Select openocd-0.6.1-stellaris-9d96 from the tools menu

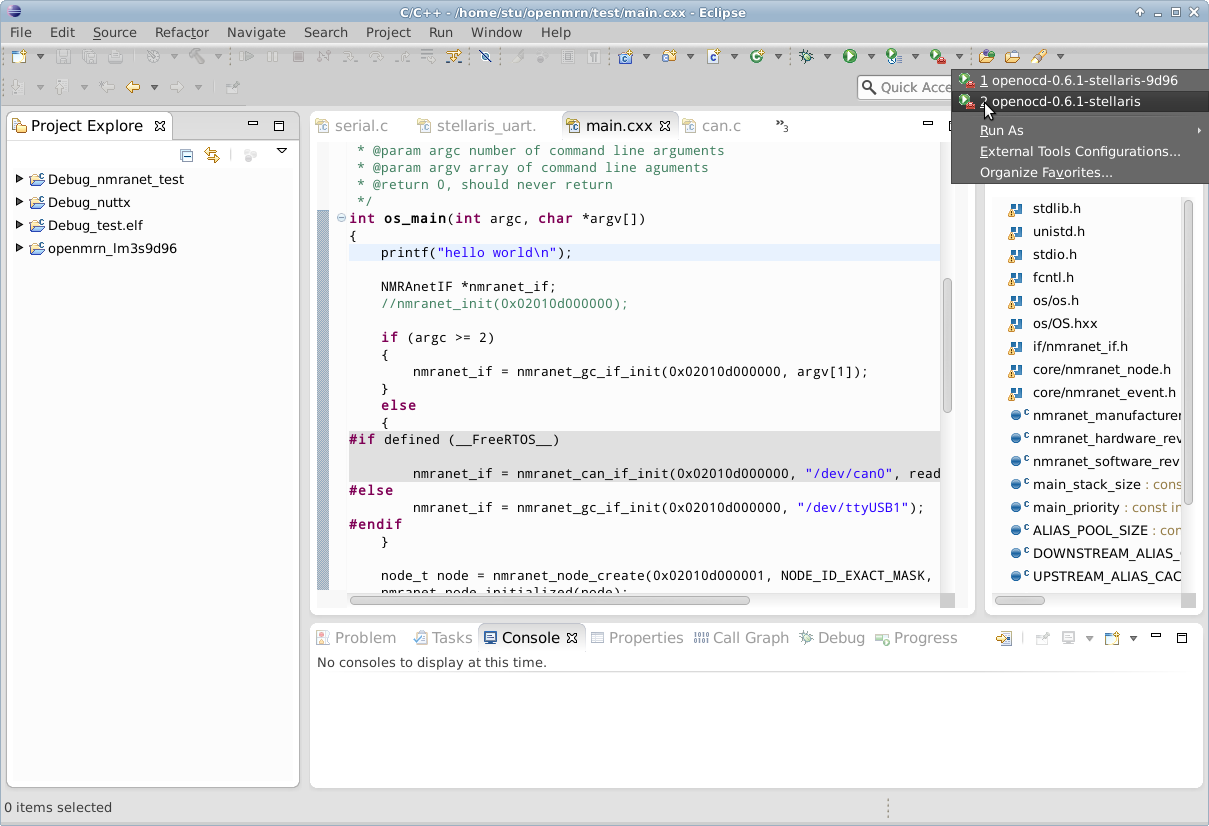tap(1078, 80)
